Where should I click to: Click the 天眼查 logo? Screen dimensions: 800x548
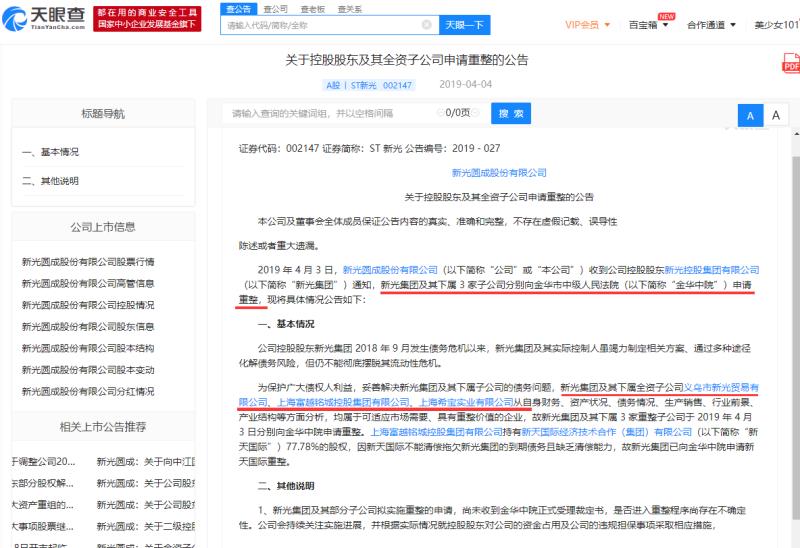click(x=44, y=18)
